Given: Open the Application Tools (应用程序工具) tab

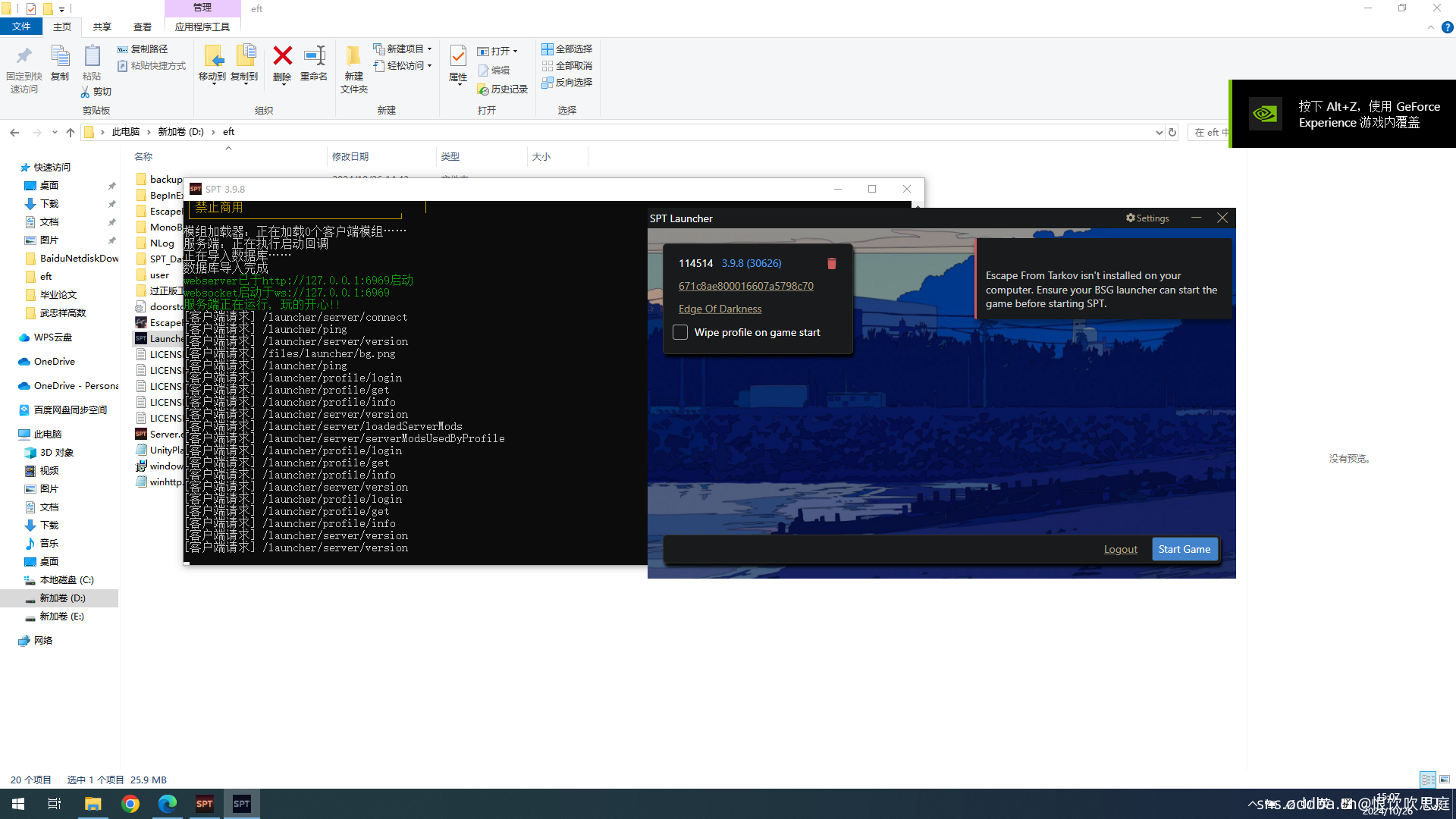Looking at the screenshot, I should (x=202, y=27).
